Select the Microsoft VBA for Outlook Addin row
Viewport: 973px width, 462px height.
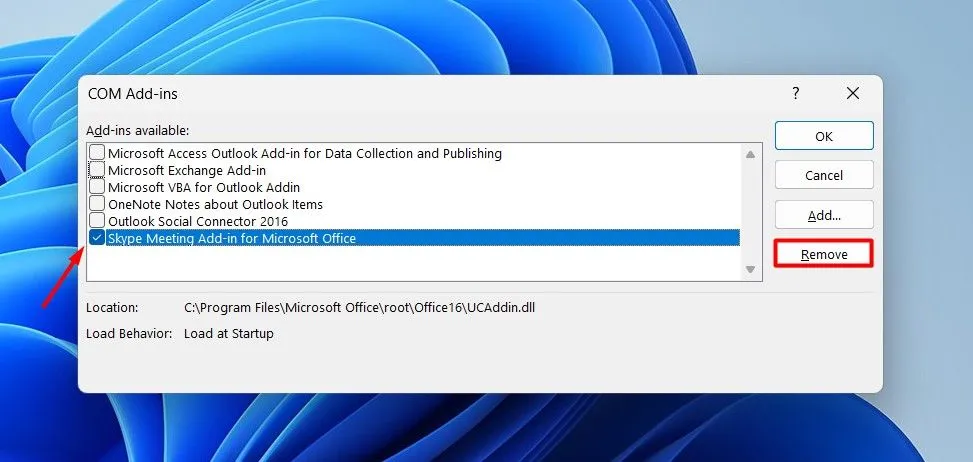click(x=204, y=187)
